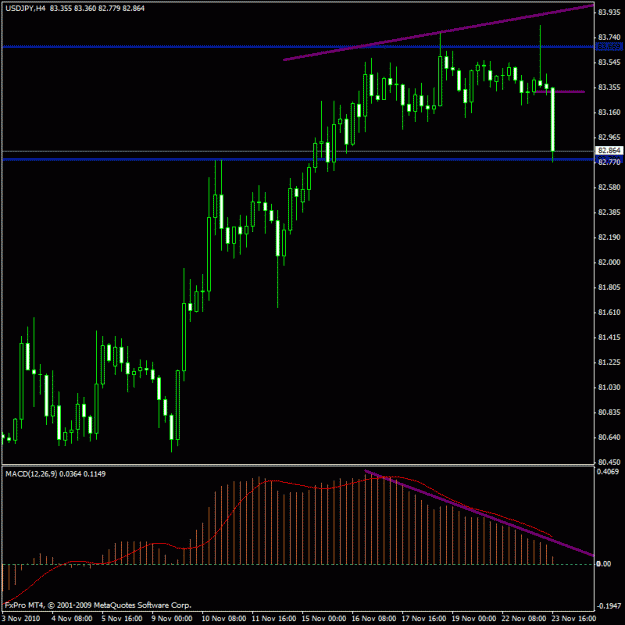Viewport: 625px width, 625px height.
Task: Click the 0.00 MACD zero level label
Action: [x=603, y=564]
